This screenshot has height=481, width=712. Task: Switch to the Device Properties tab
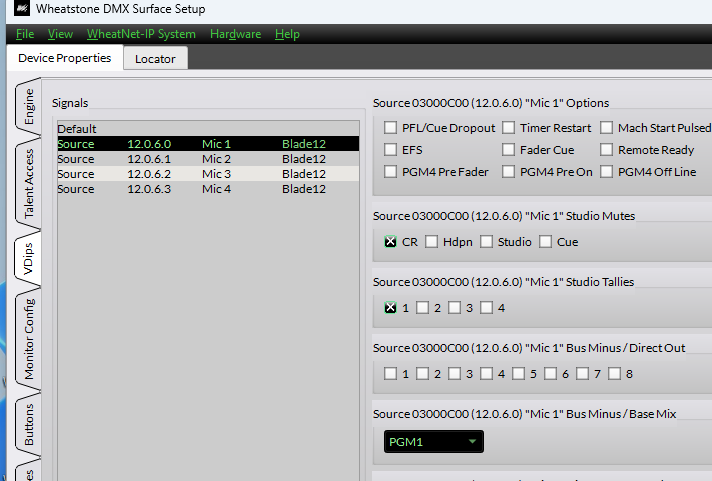coord(64,58)
